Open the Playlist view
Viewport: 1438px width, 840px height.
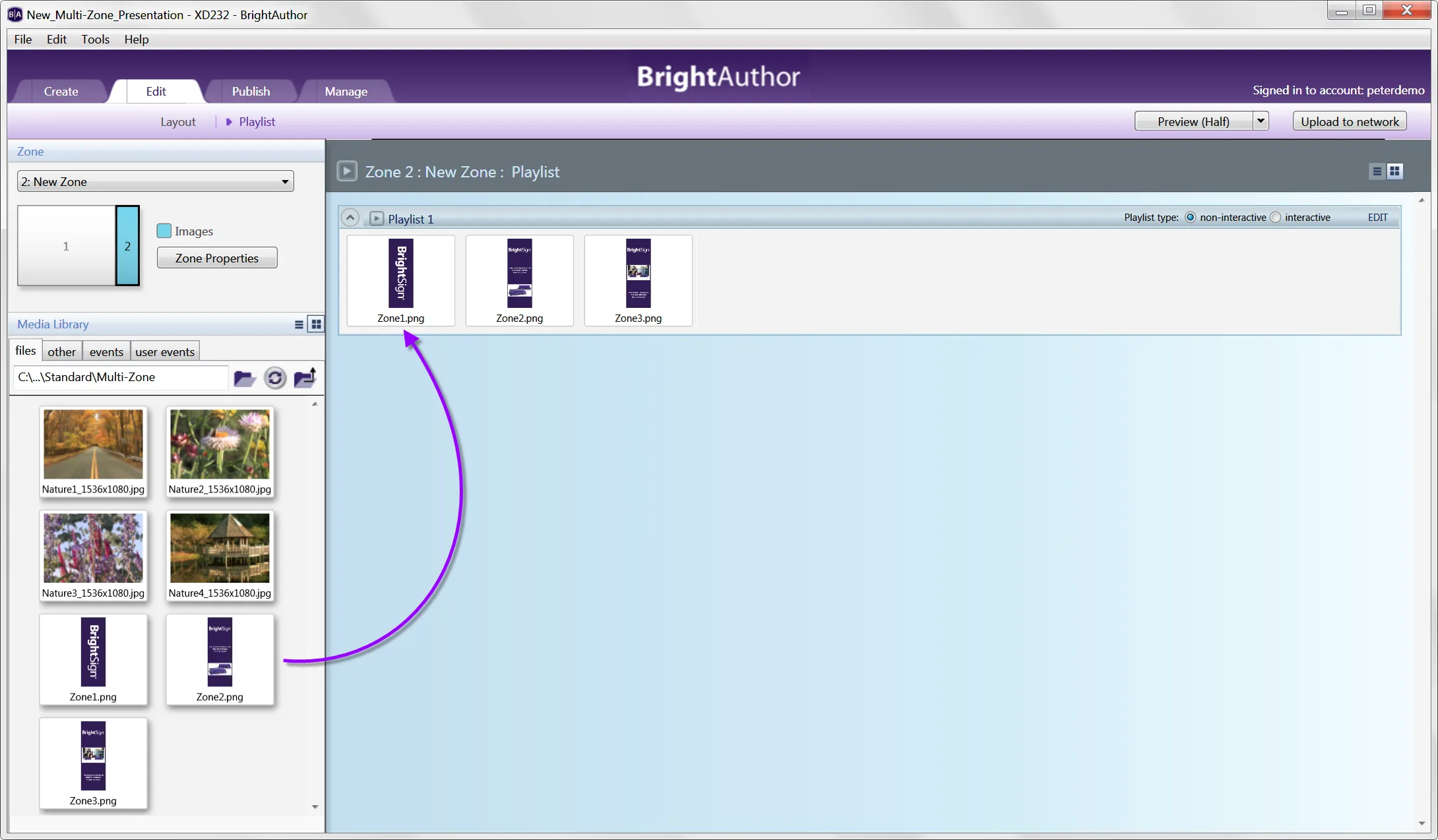(257, 122)
